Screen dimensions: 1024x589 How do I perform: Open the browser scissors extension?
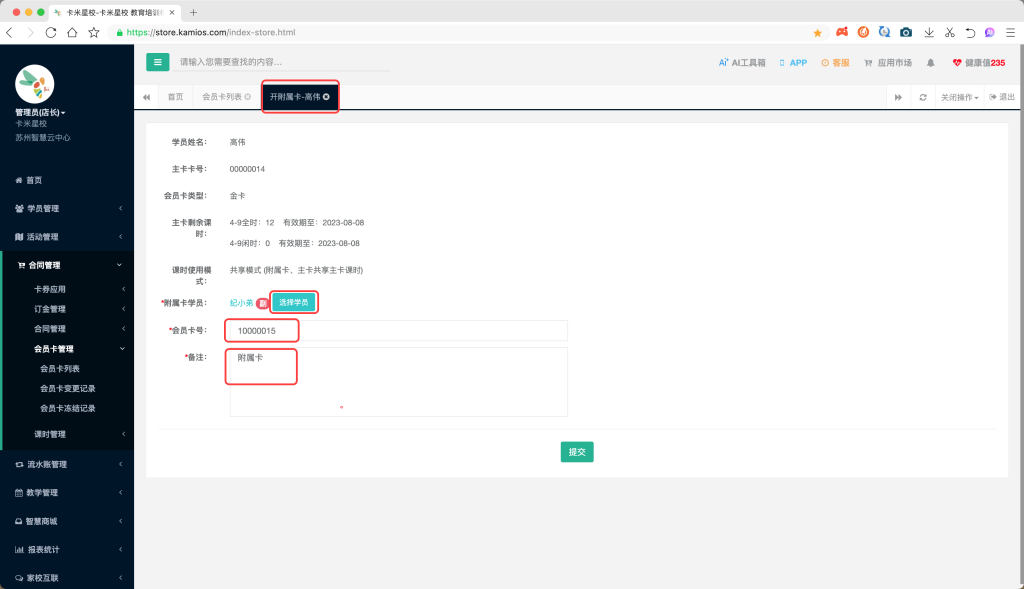(x=950, y=32)
